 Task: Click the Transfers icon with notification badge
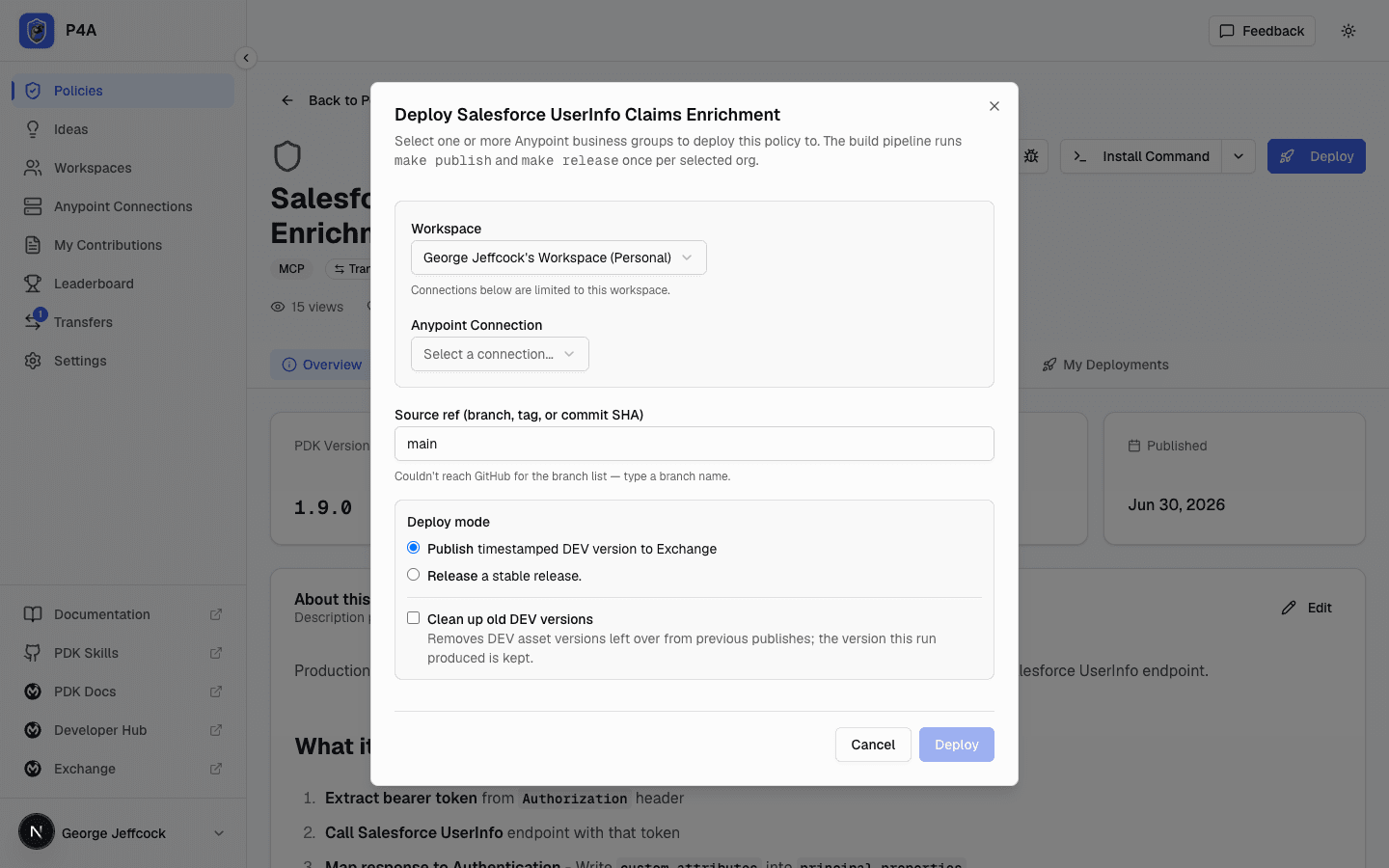coord(33,321)
